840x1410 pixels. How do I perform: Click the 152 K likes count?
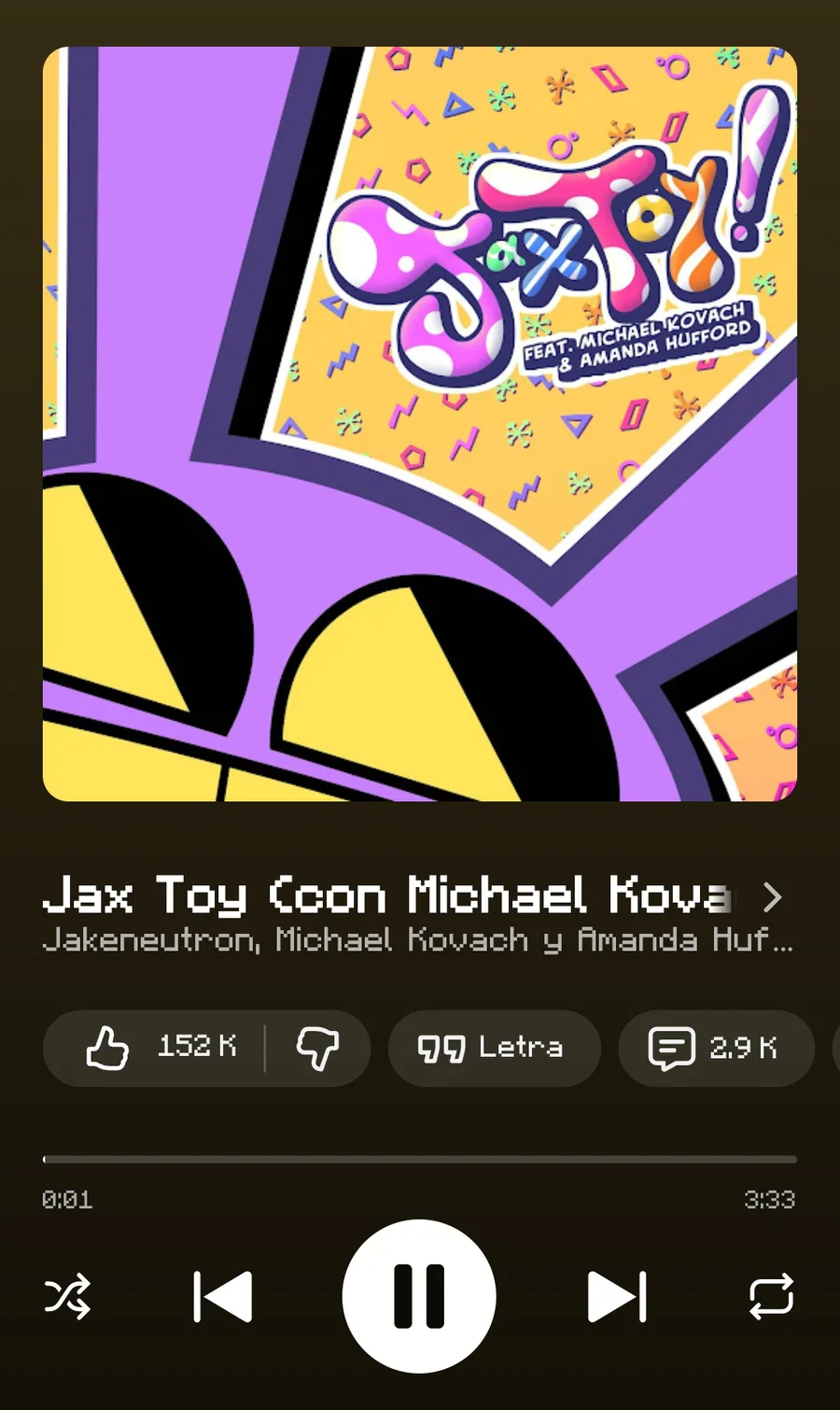pyautogui.click(x=197, y=1047)
